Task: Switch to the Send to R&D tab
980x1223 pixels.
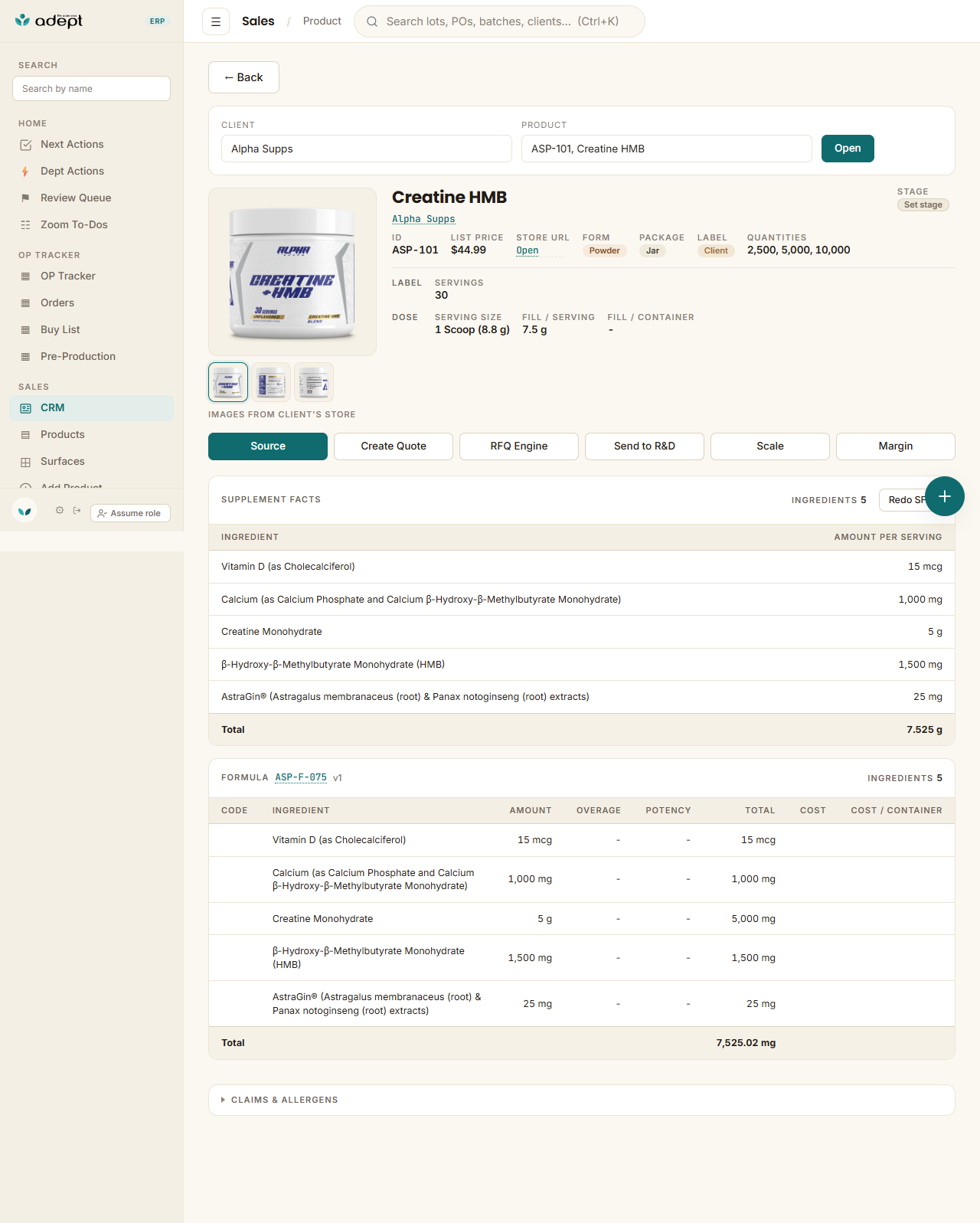Action: pyautogui.click(x=645, y=446)
